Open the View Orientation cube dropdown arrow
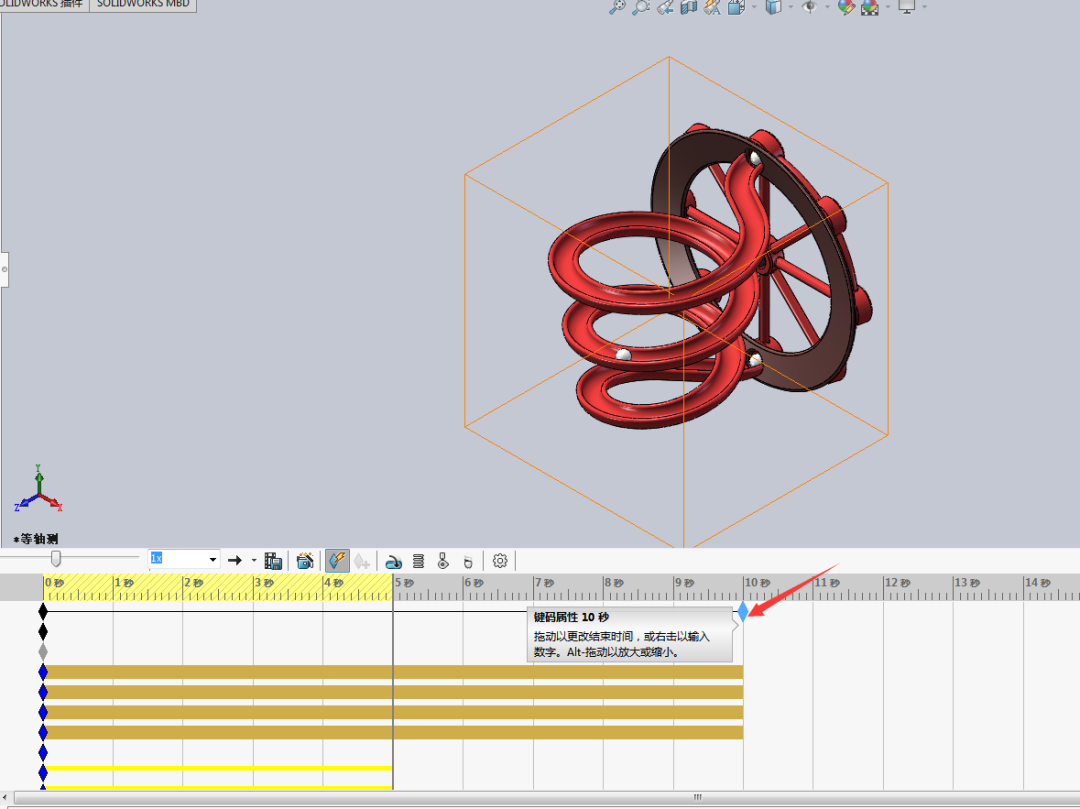The height and width of the screenshot is (809, 1080). [789, 7]
